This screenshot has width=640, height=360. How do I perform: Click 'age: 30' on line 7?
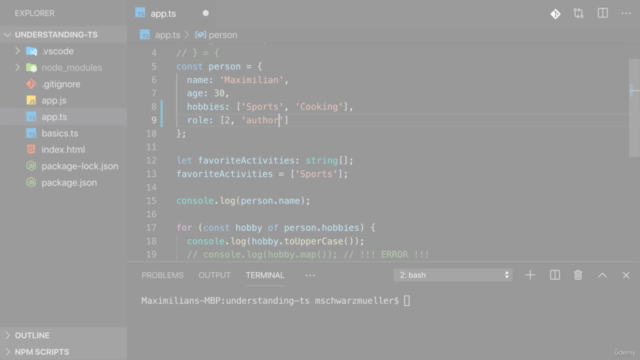(x=206, y=93)
